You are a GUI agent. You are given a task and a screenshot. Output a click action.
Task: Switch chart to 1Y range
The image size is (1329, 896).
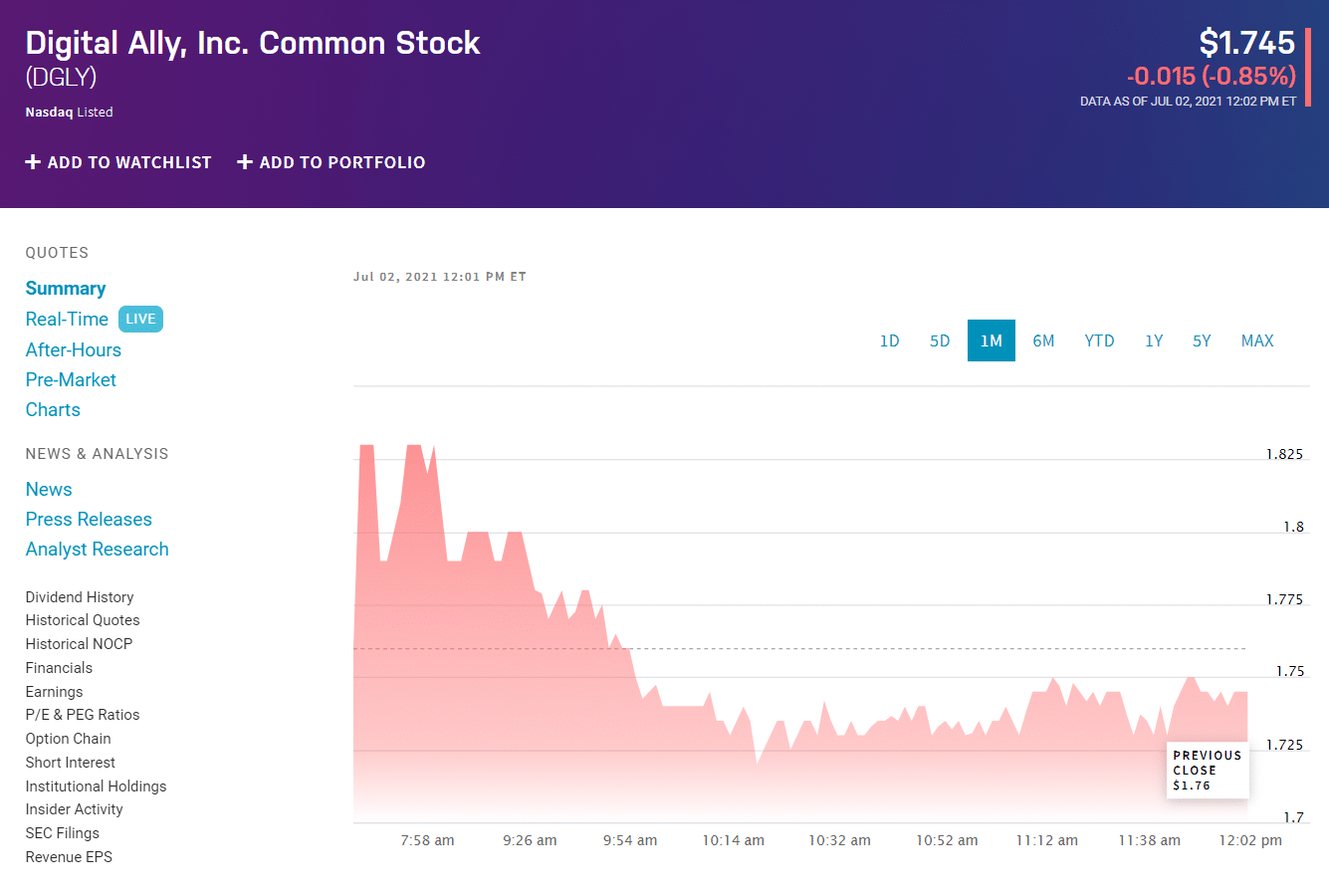(x=1154, y=340)
